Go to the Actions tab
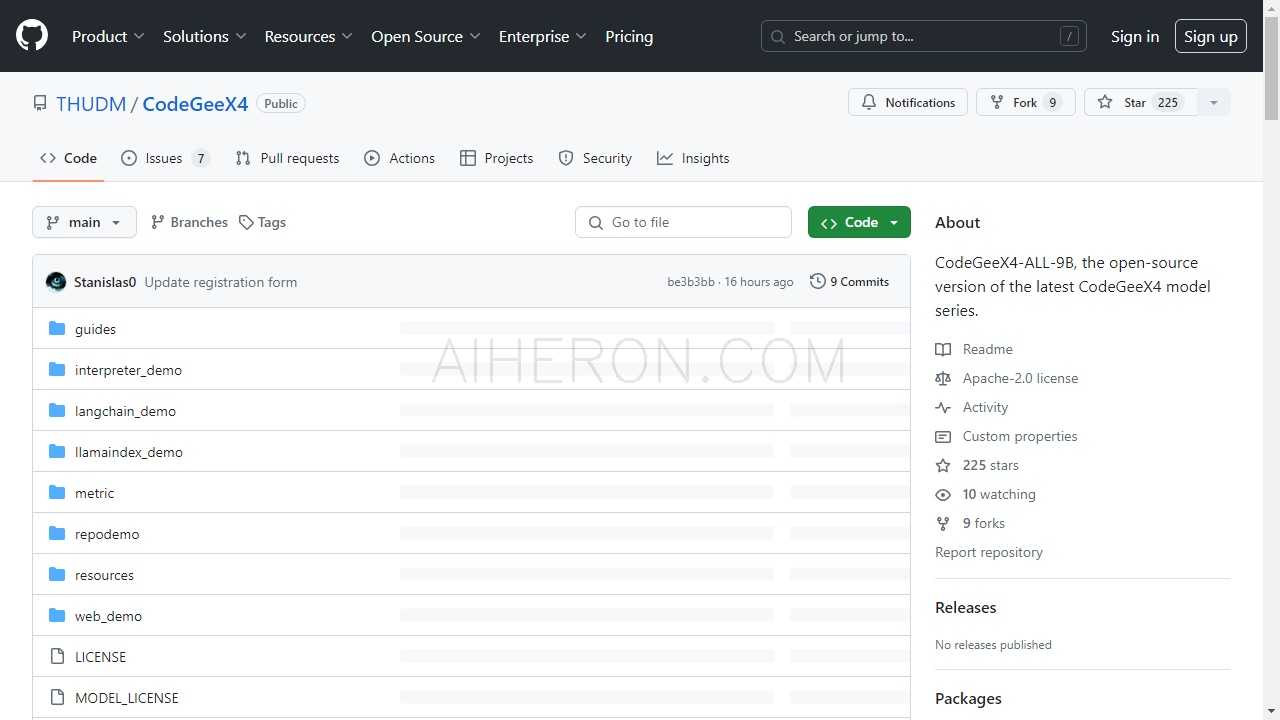1280x720 pixels. (x=400, y=158)
